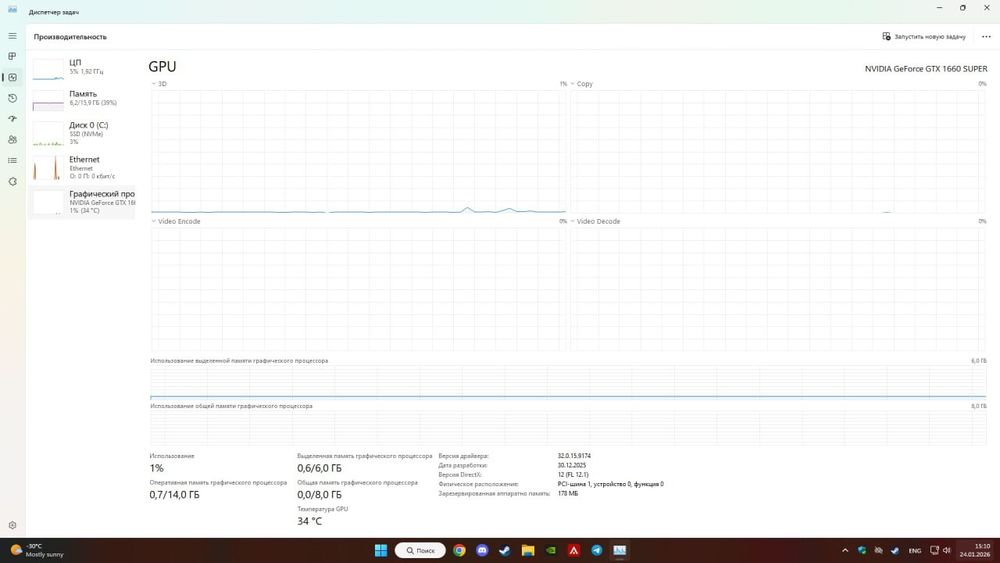Open Steam from the taskbar
The image size is (1000, 563).
[x=504, y=550]
